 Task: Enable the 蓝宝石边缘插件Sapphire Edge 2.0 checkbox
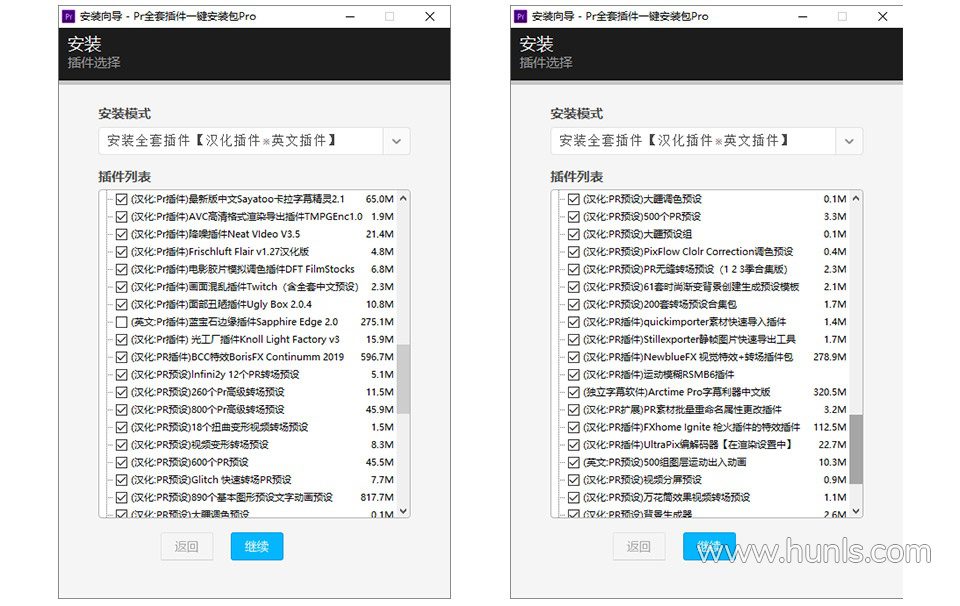(x=121, y=322)
